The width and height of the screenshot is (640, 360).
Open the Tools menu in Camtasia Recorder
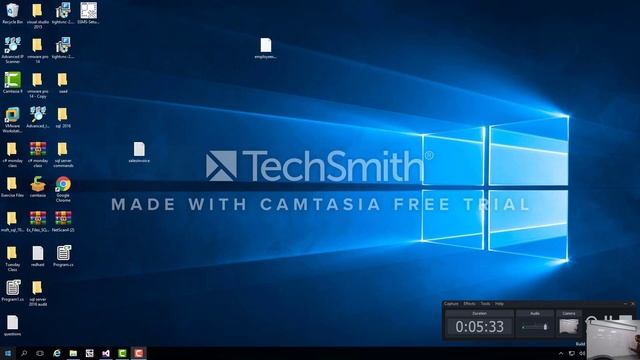click(485, 304)
